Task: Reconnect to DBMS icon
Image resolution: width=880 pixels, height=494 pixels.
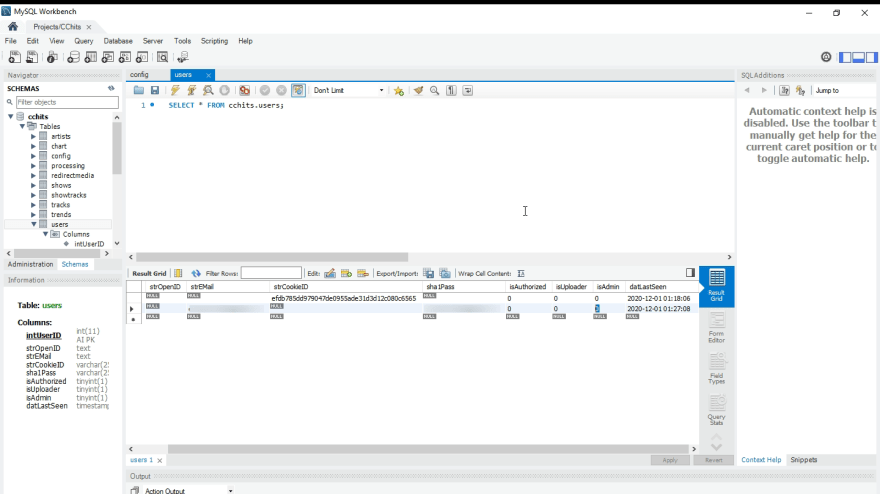Action: click(183, 57)
